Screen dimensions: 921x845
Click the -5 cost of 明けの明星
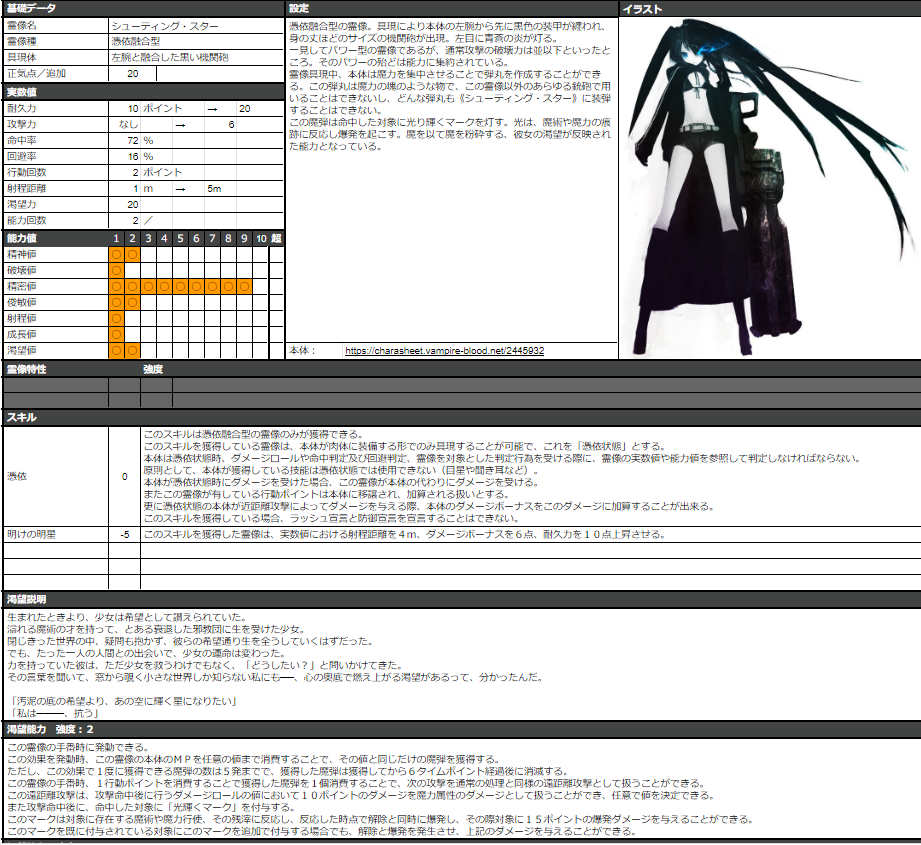[x=125, y=534]
